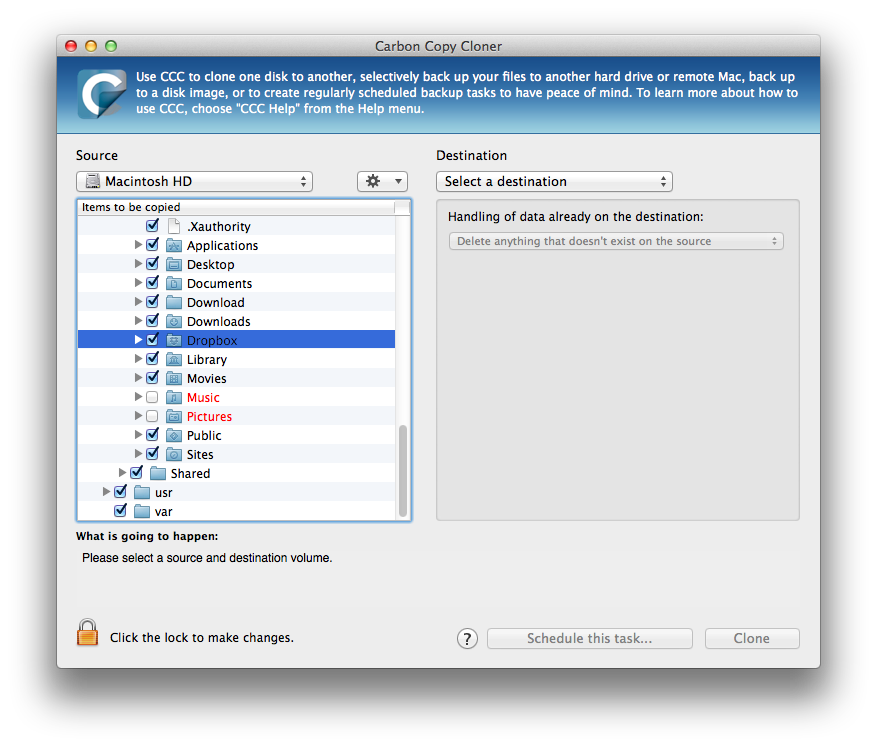
Task: Expand the Pictures folder triangle
Action: coord(138,415)
